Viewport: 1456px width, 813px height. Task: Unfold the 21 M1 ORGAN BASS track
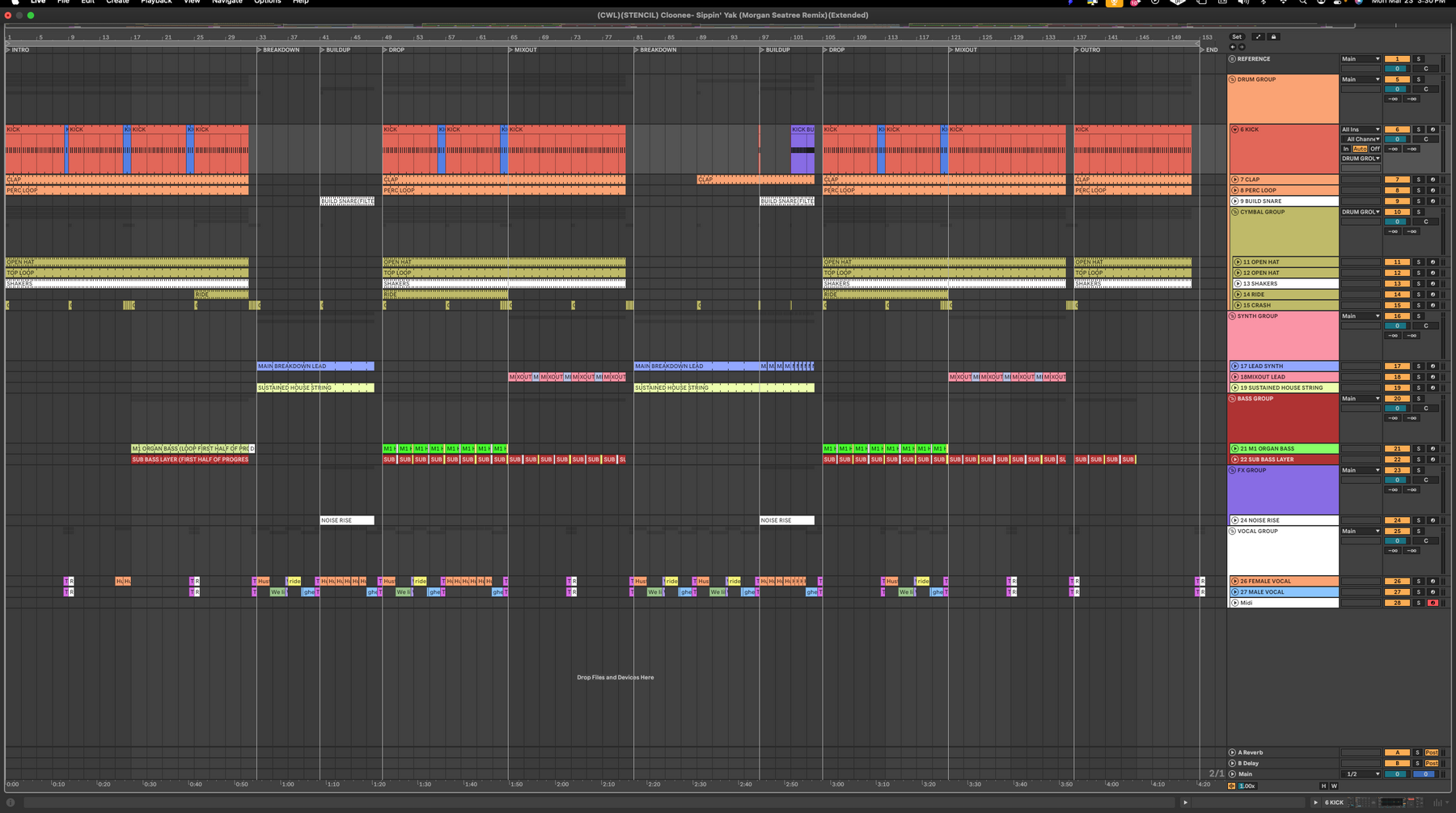[x=1235, y=448]
